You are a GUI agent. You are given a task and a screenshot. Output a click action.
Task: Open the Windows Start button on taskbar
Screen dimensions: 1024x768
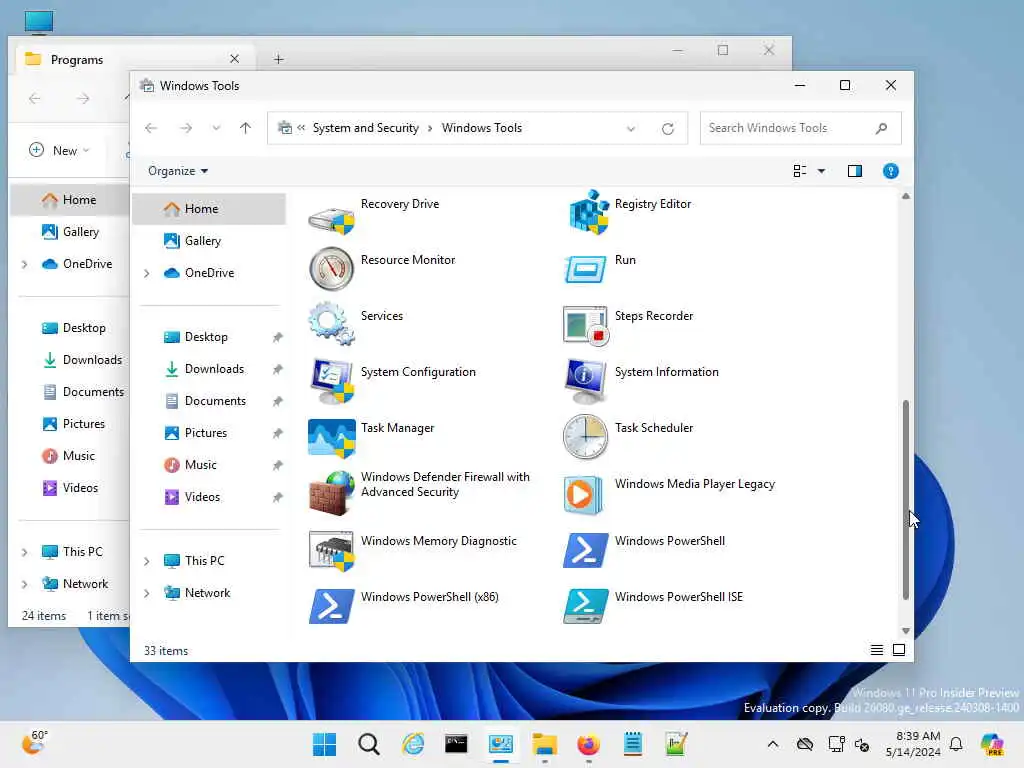tap(324, 744)
